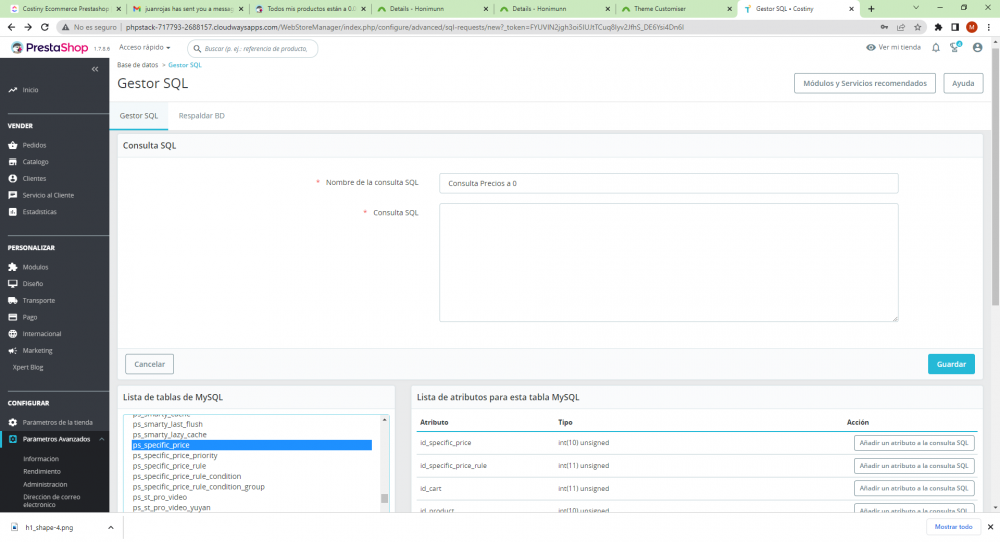Screen dimensions: 1000x542
Task: Open Chrome profile avatar M
Action: click(971, 27)
